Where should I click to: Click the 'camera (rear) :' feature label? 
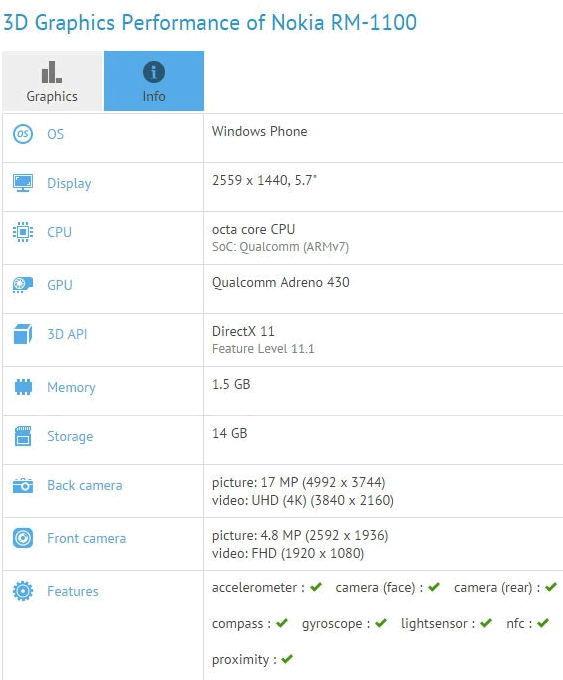click(x=497, y=588)
